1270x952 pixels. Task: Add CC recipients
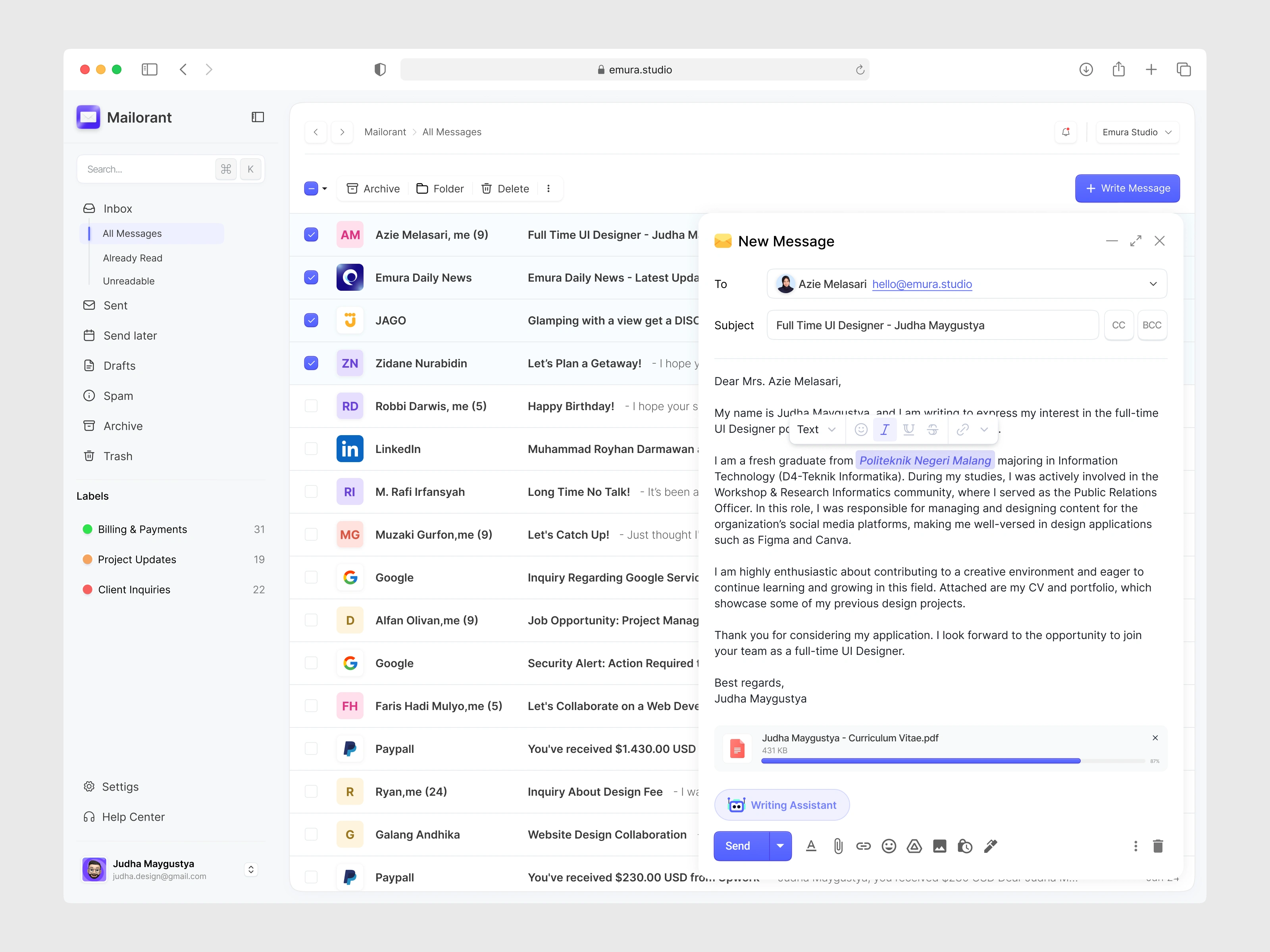(1118, 325)
